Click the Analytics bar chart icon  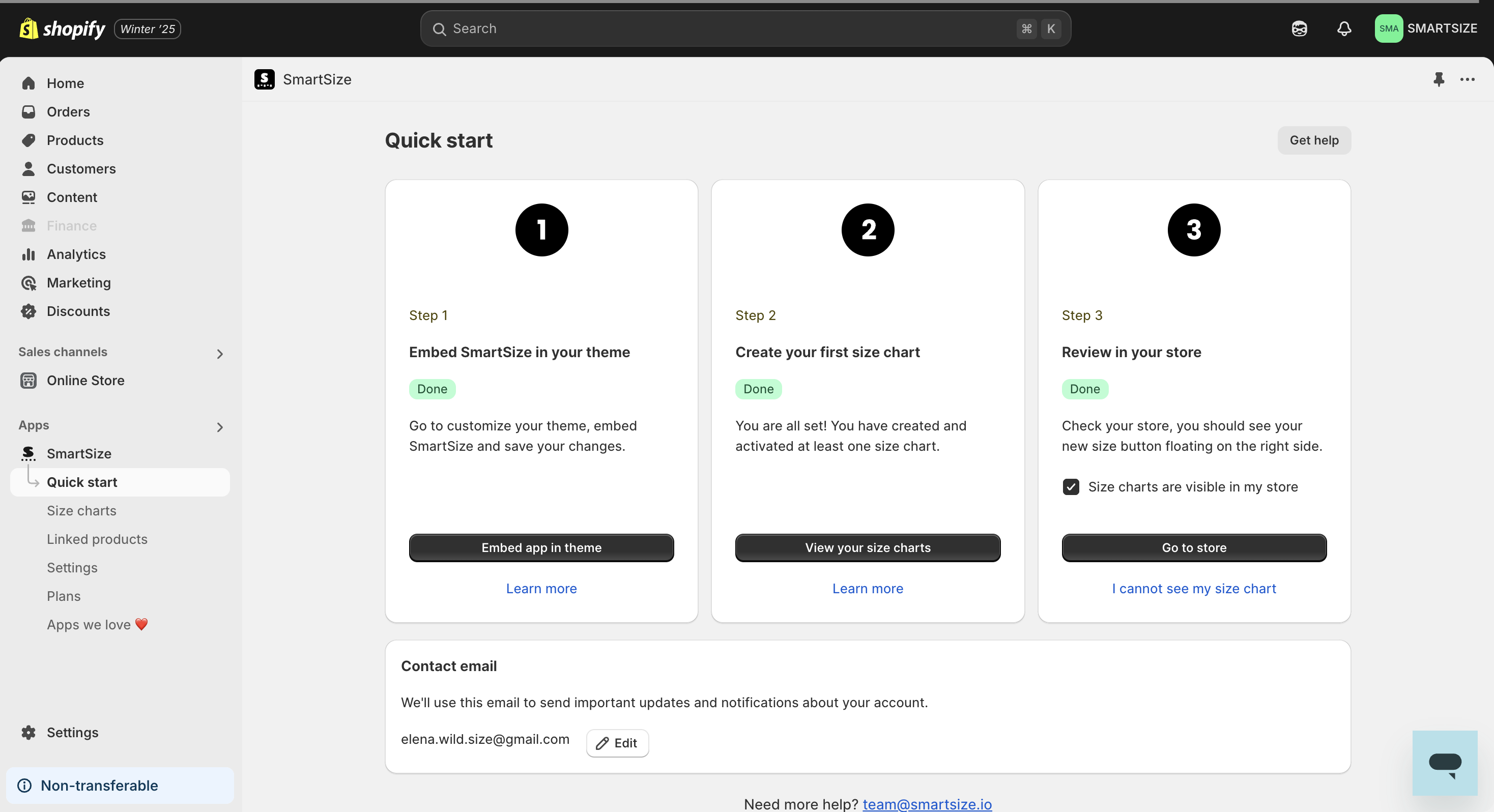28,254
